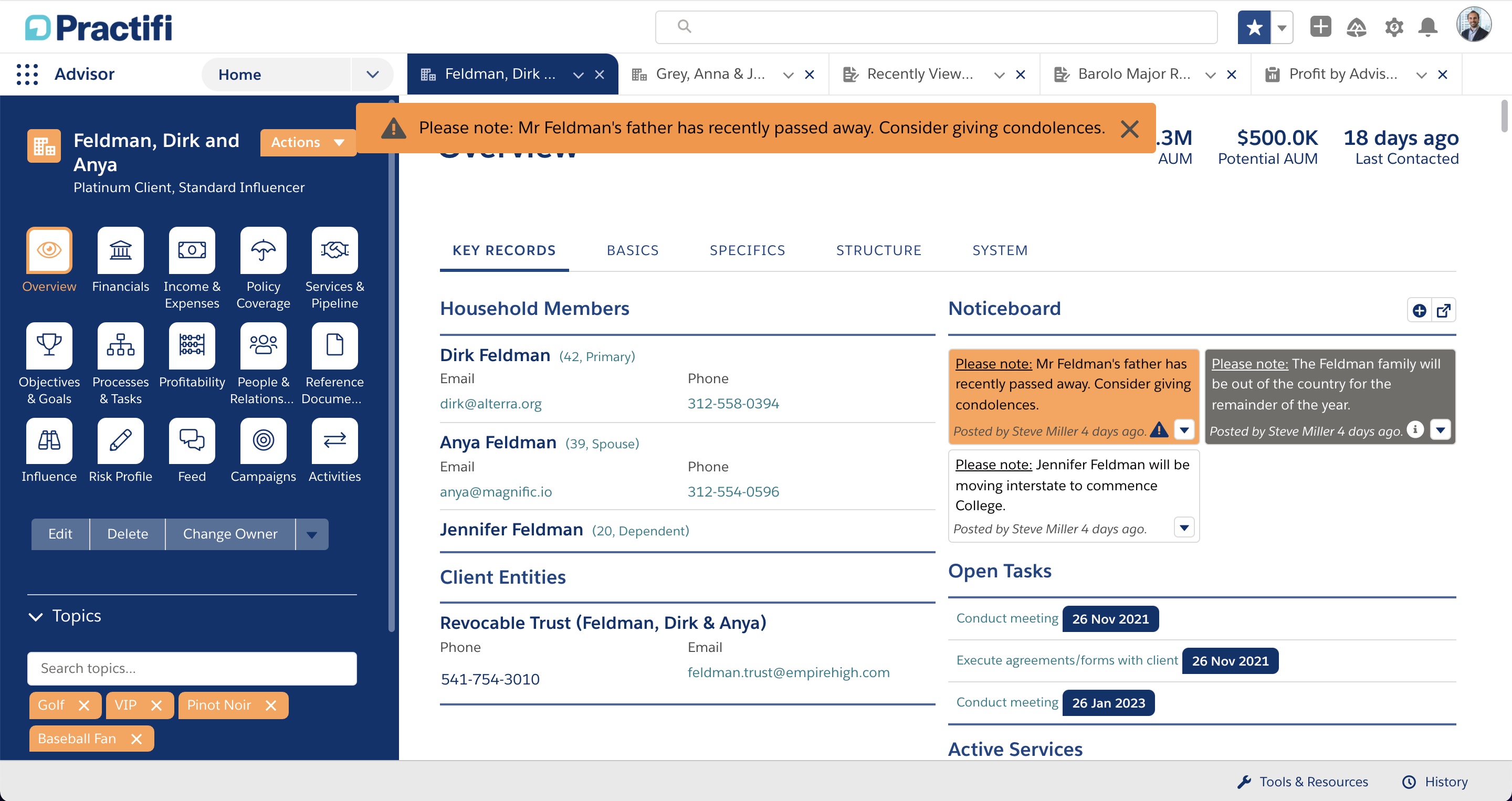This screenshot has height=801, width=1512.
Task: Open the Overview eye icon
Action: (x=49, y=250)
